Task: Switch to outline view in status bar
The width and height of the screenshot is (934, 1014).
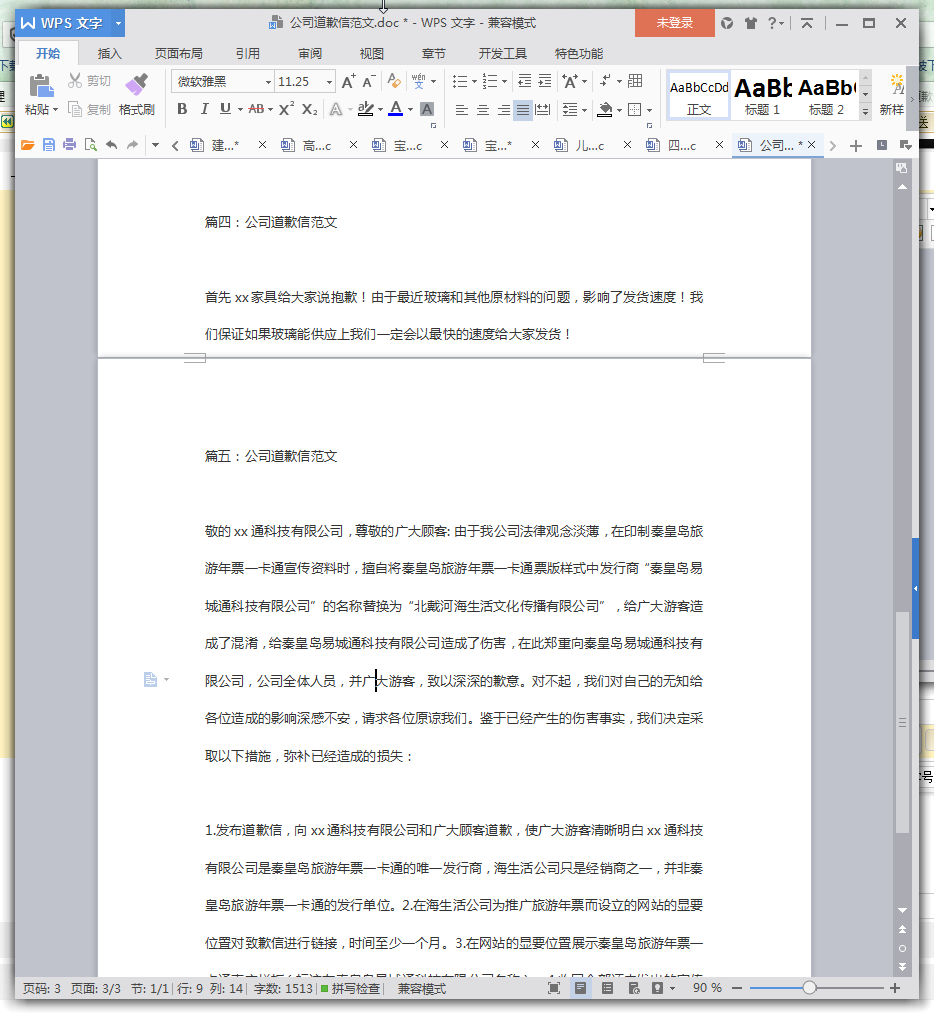Action: 607,987
